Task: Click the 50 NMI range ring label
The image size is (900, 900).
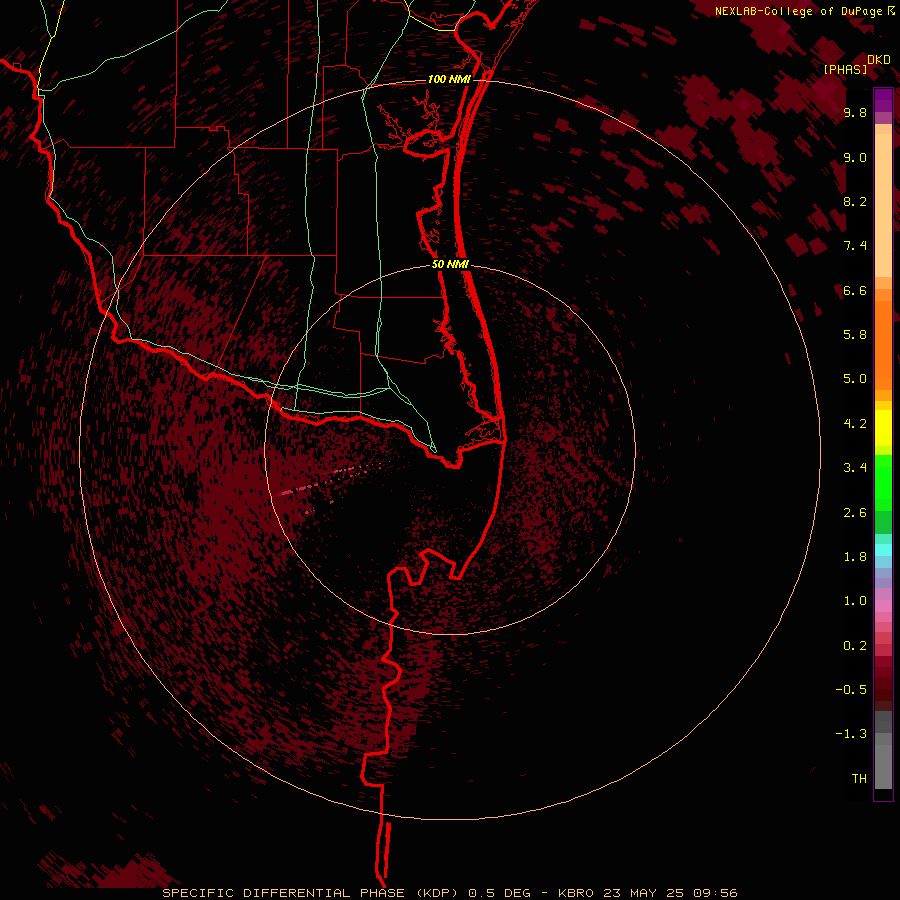Action: 450,264
